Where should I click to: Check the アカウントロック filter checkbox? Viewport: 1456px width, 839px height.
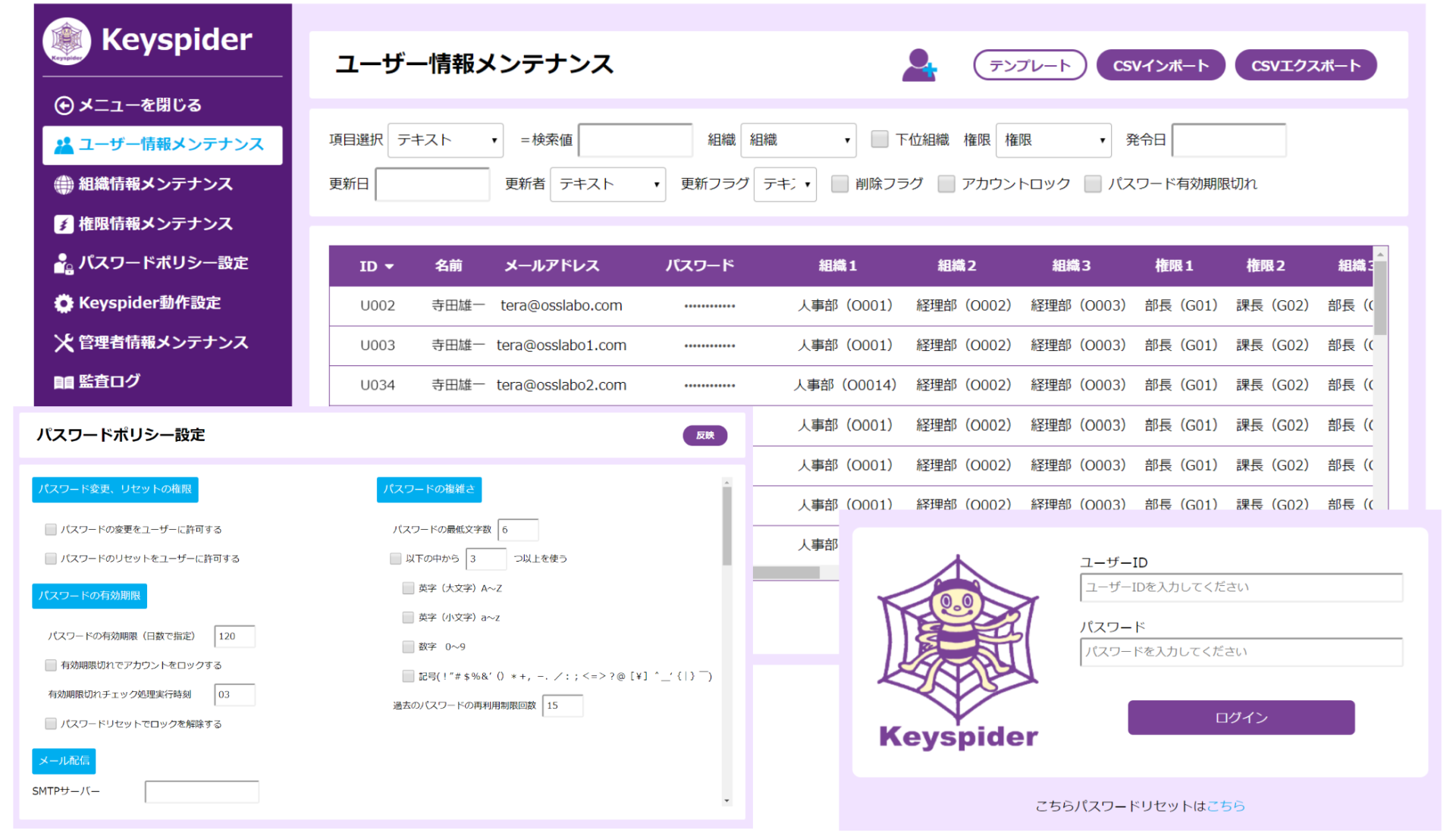(946, 183)
